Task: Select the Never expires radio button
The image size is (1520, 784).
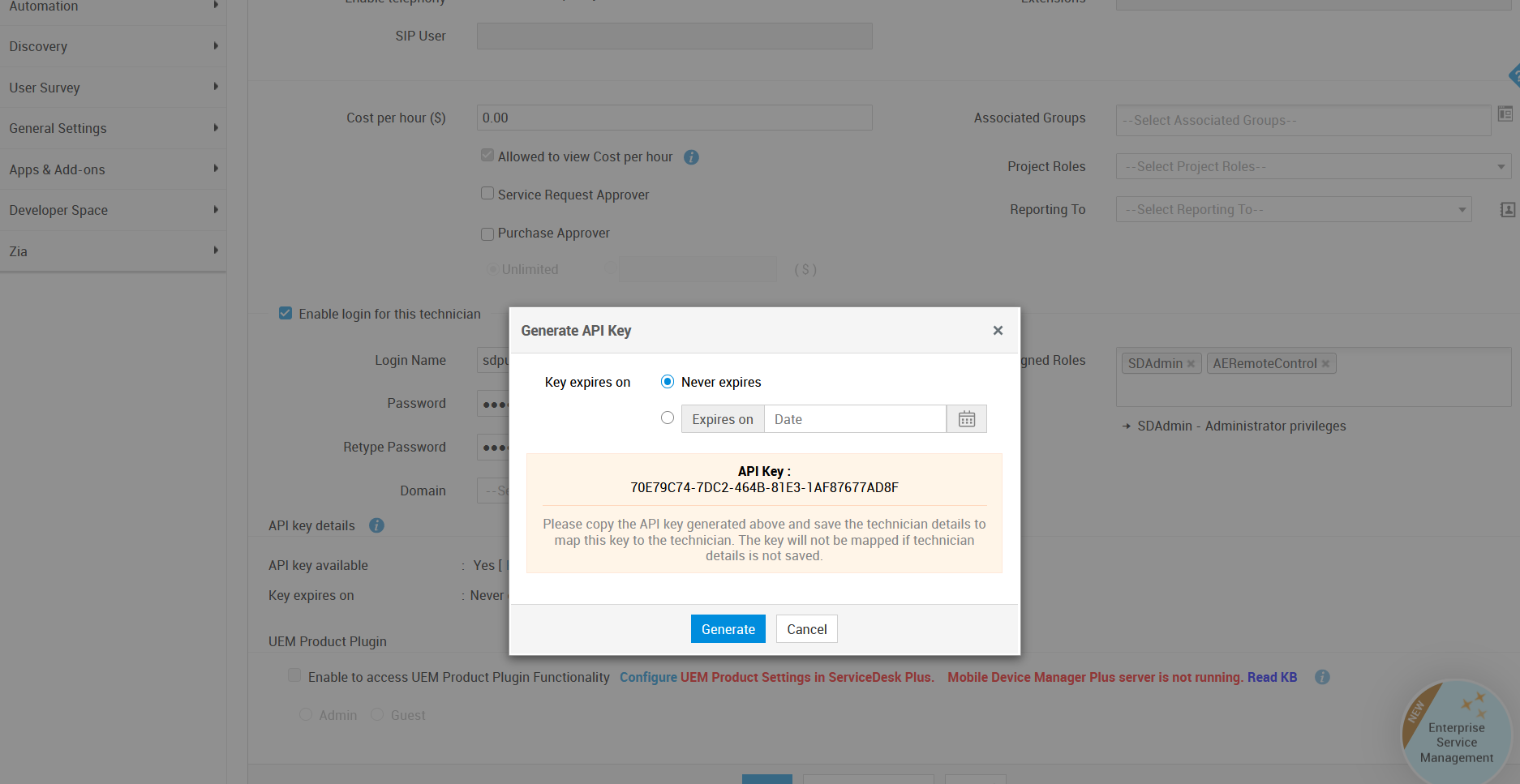Action: pyautogui.click(x=667, y=381)
